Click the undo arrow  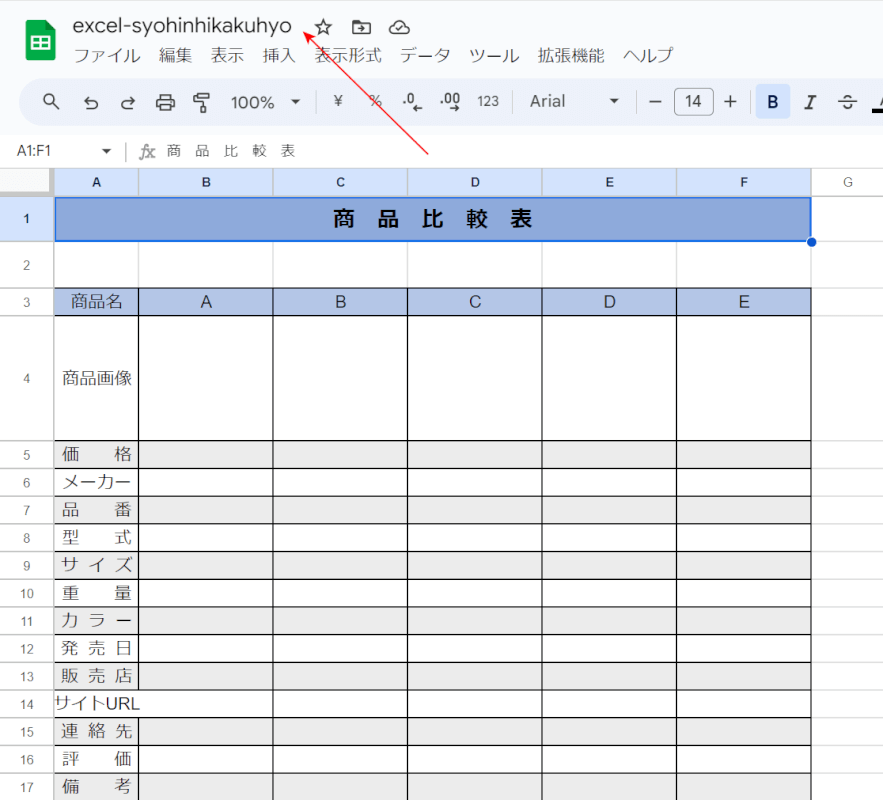coord(91,101)
